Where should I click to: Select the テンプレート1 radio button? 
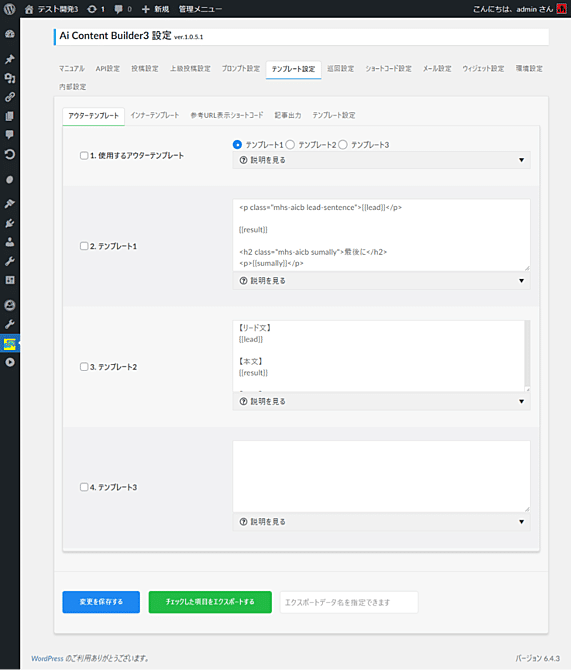pos(237,145)
